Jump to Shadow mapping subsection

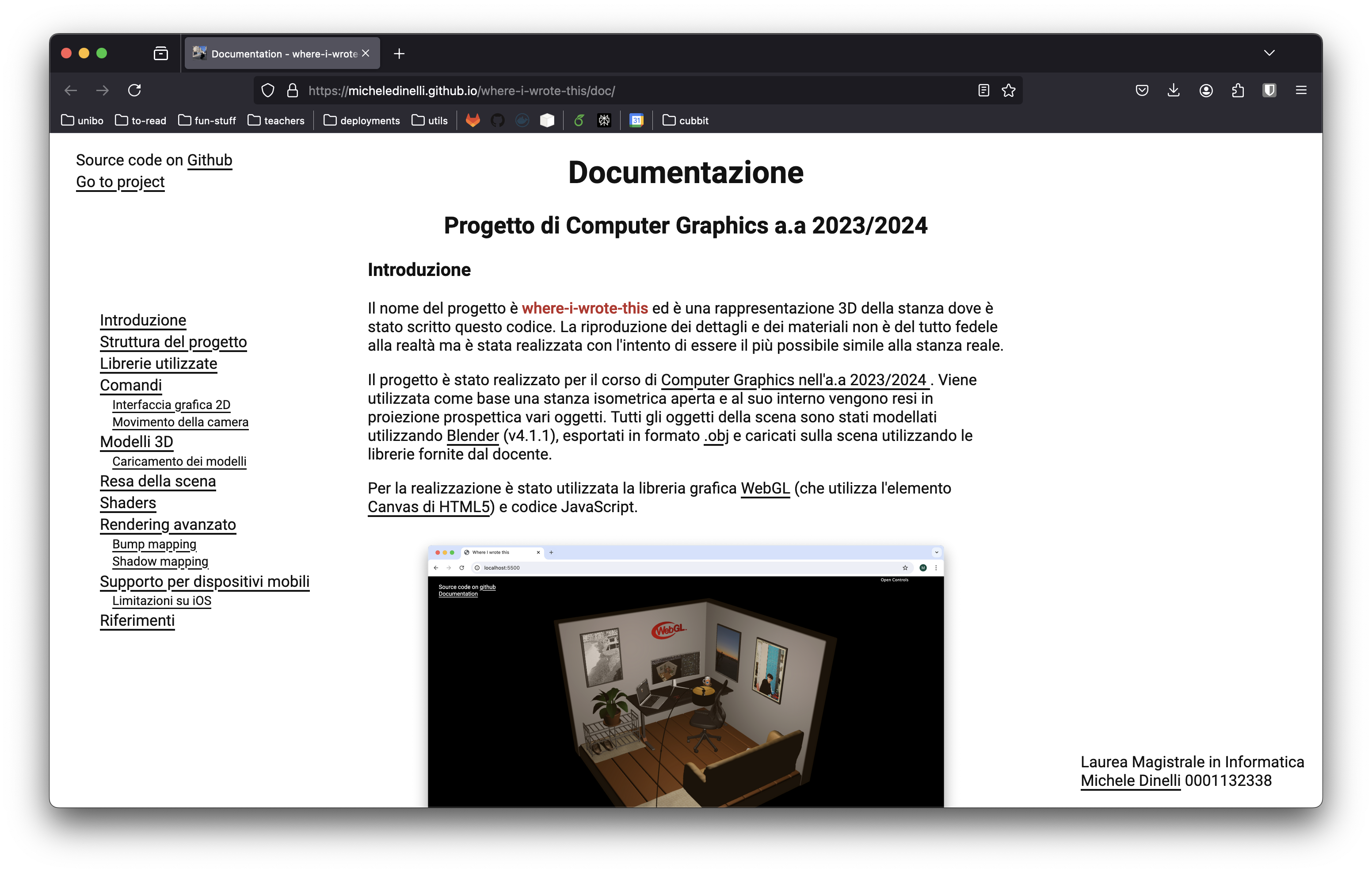pyautogui.click(x=160, y=562)
